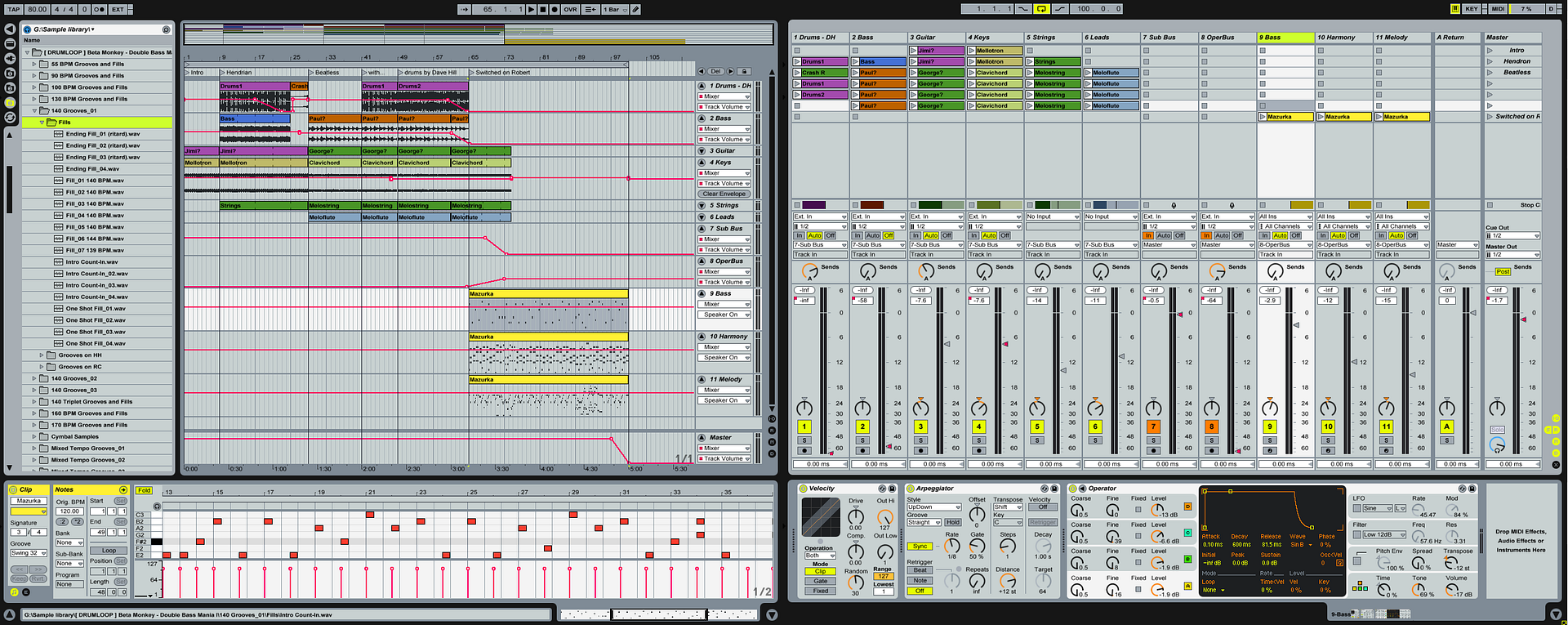Click the tempo field showing 80.00
Screen dimensions: 1568x625
click(x=37, y=9)
